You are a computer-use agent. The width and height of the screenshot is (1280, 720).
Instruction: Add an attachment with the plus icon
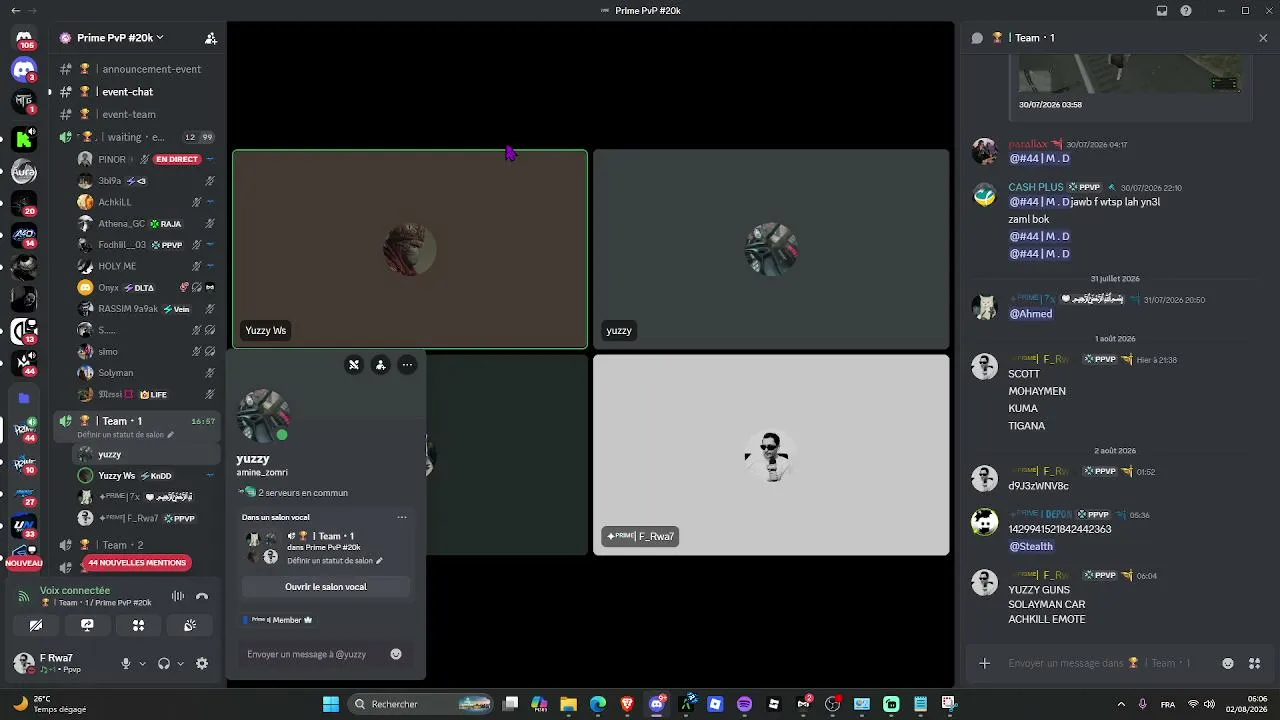(985, 663)
